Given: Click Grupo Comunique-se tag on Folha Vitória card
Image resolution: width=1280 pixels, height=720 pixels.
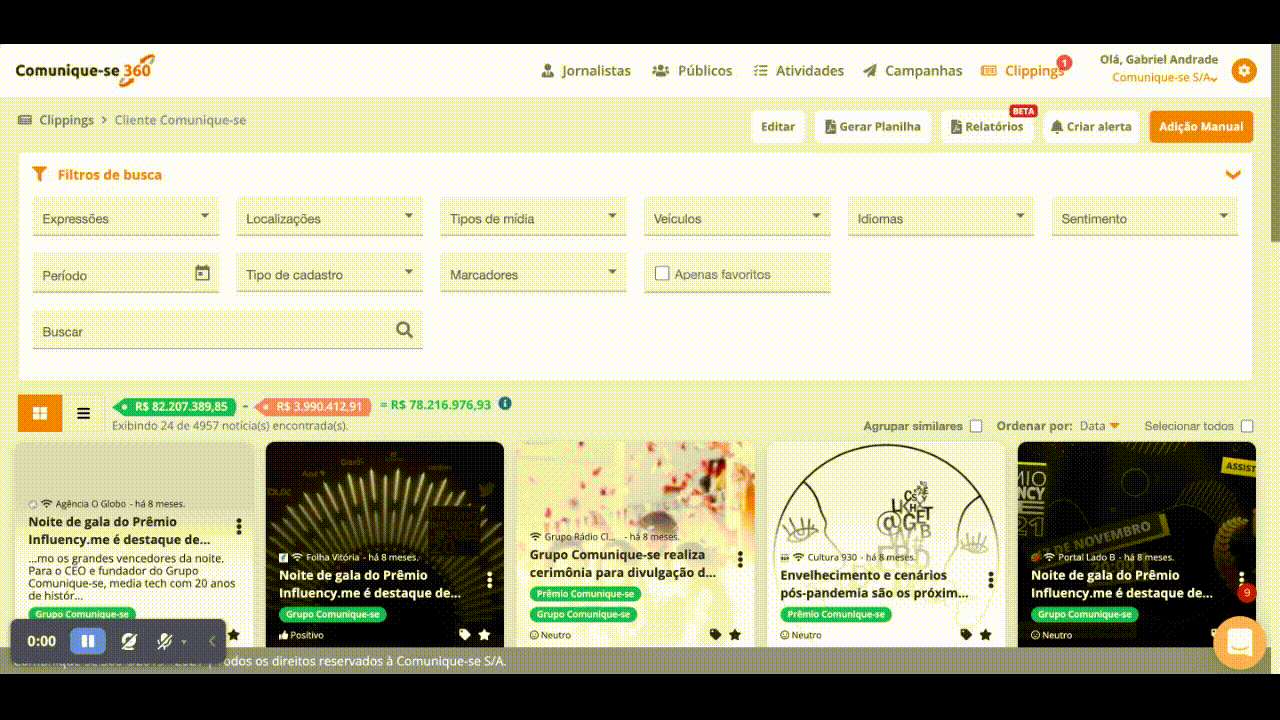Looking at the screenshot, I should 333,614.
